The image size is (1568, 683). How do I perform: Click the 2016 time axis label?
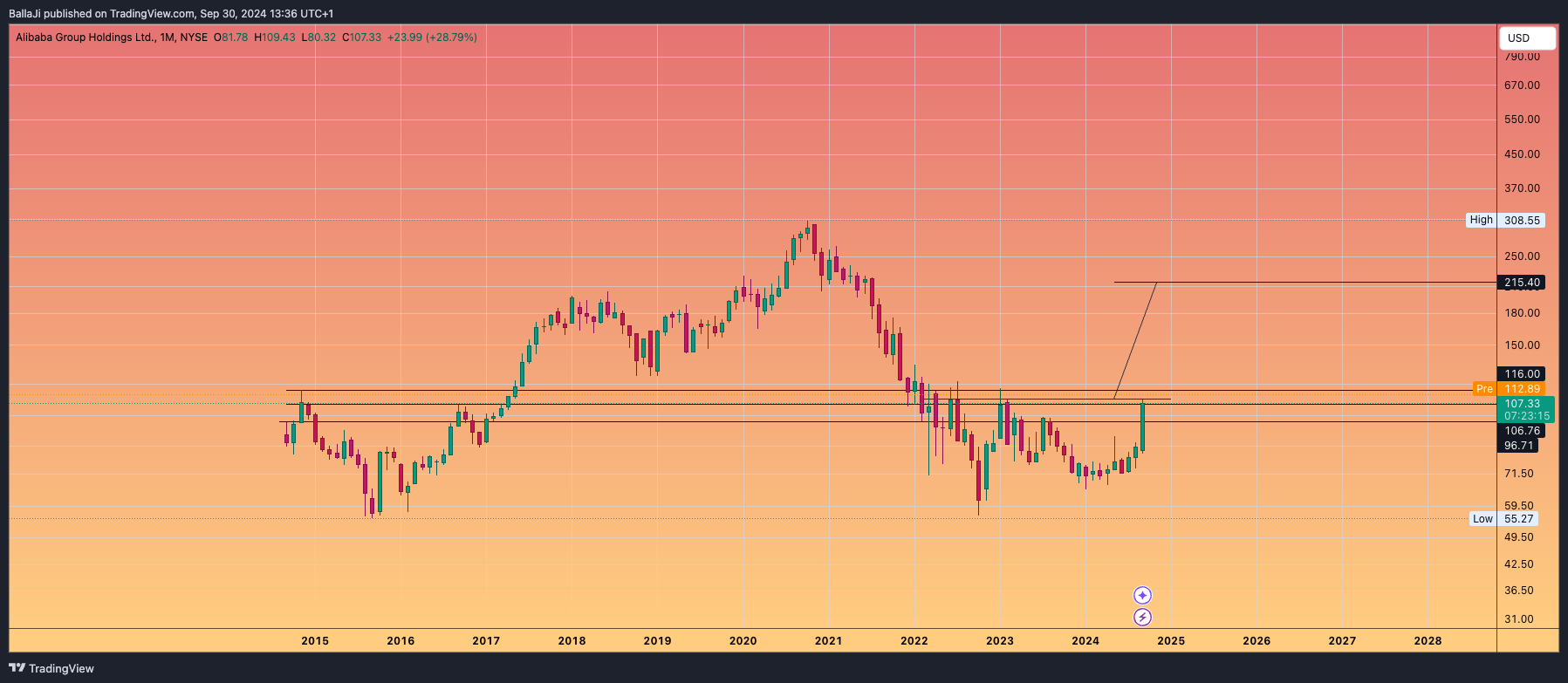coord(401,641)
